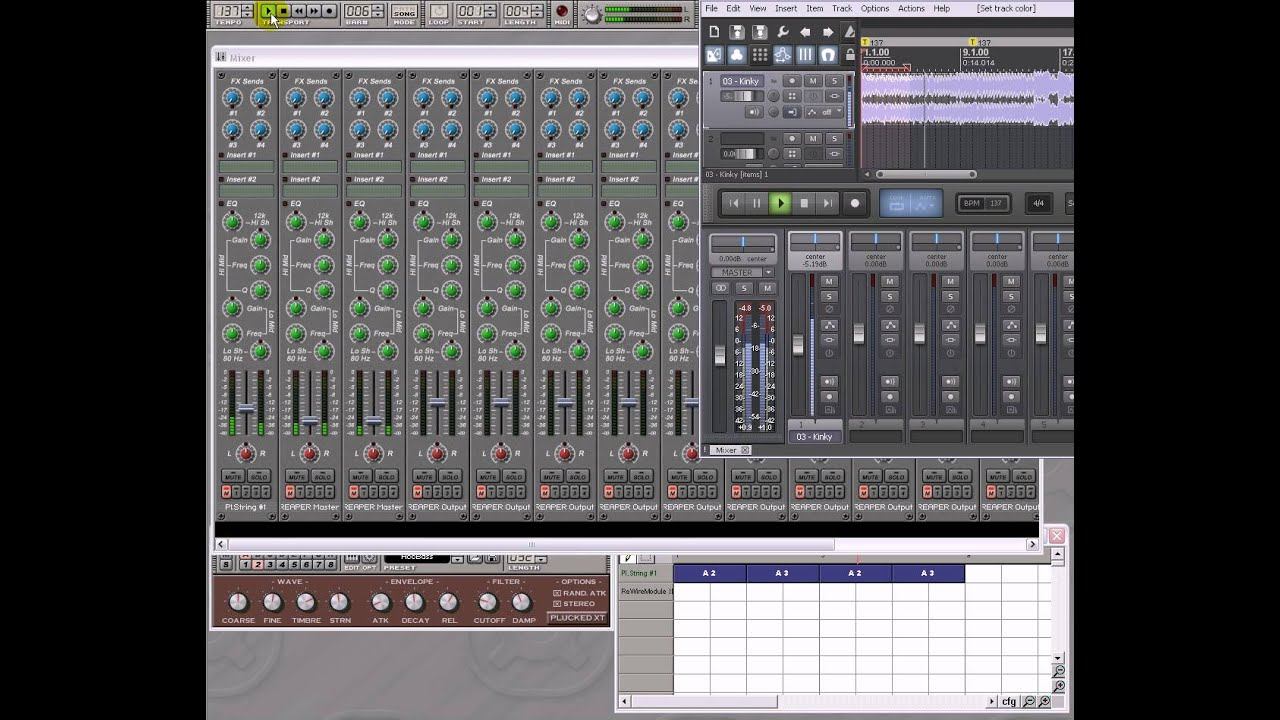Click the wrench project settings icon
Viewport: 1280px width, 720px height.
[x=782, y=33]
